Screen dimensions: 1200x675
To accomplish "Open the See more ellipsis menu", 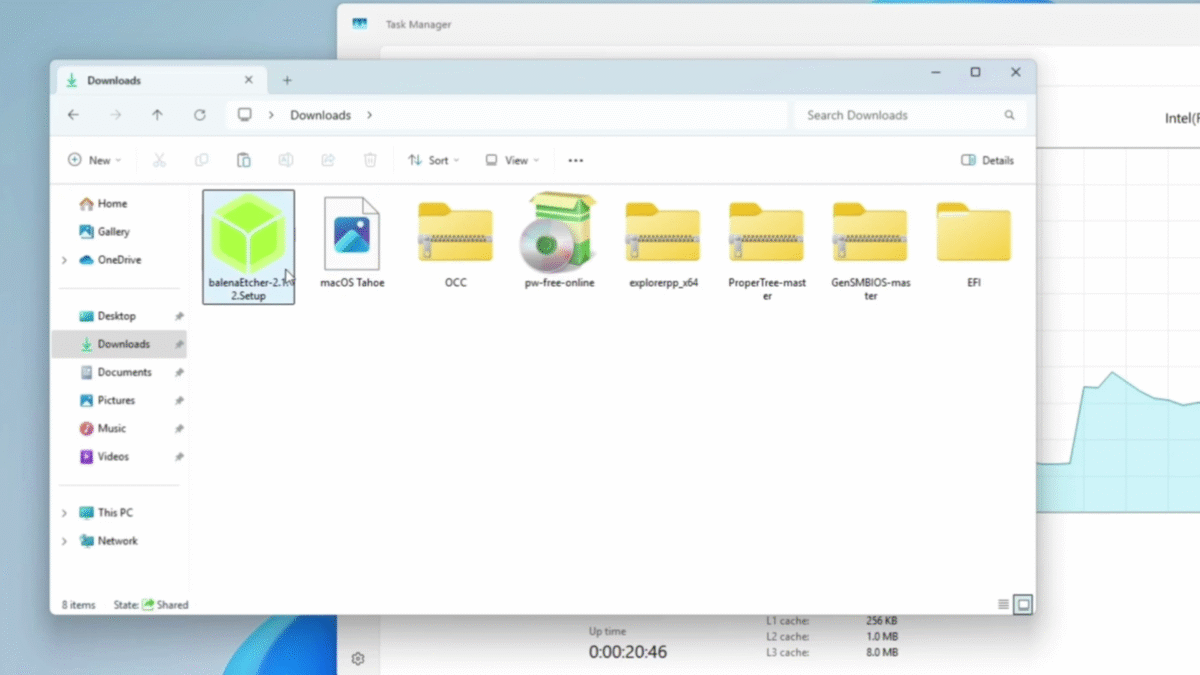I will 575,159.
